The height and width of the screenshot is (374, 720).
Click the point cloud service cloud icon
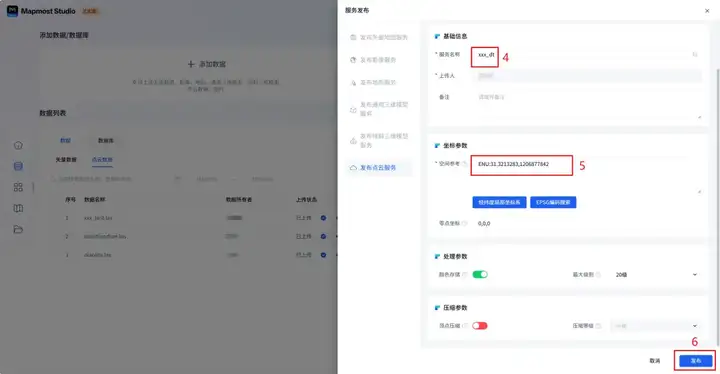(353, 168)
